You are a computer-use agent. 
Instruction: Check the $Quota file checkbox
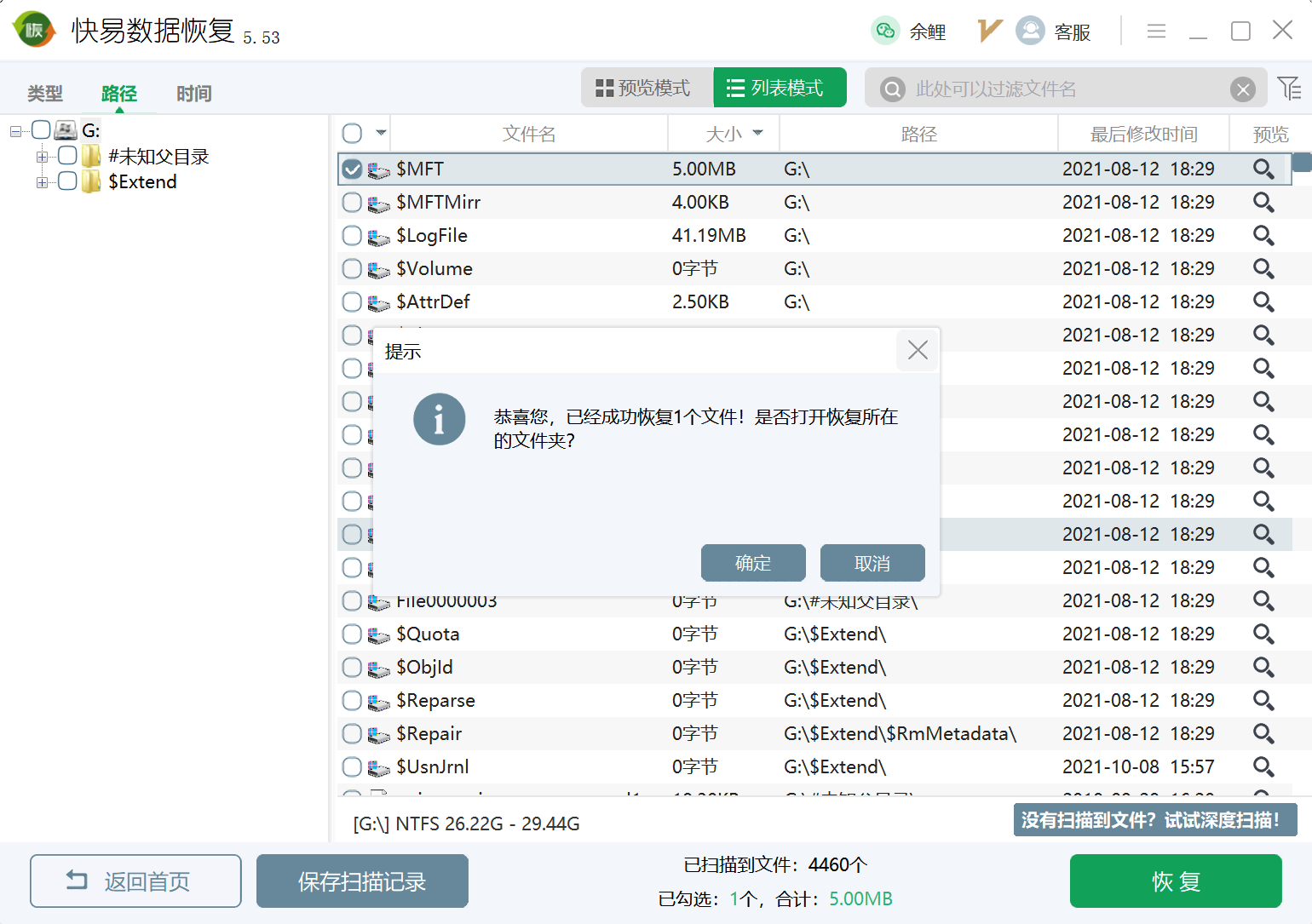[x=352, y=634]
